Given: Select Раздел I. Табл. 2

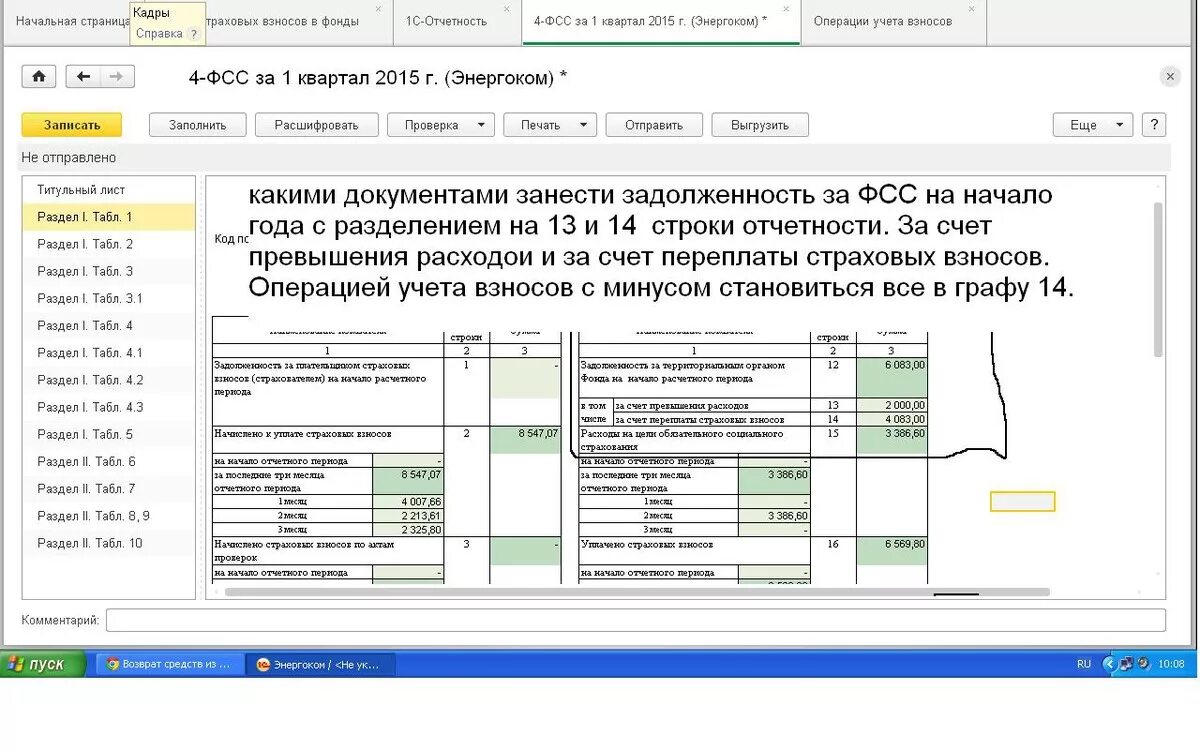Looking at the screenshot, I should click(x=108, y=244).
